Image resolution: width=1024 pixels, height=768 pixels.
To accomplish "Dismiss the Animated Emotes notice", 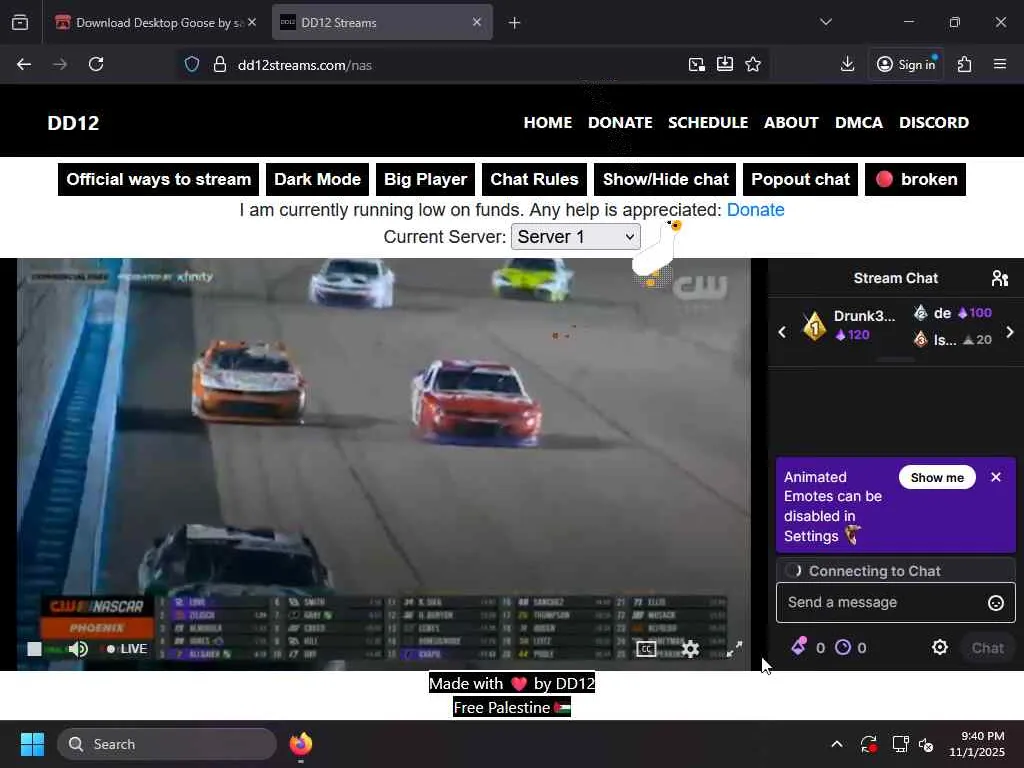I will [996, 477].
